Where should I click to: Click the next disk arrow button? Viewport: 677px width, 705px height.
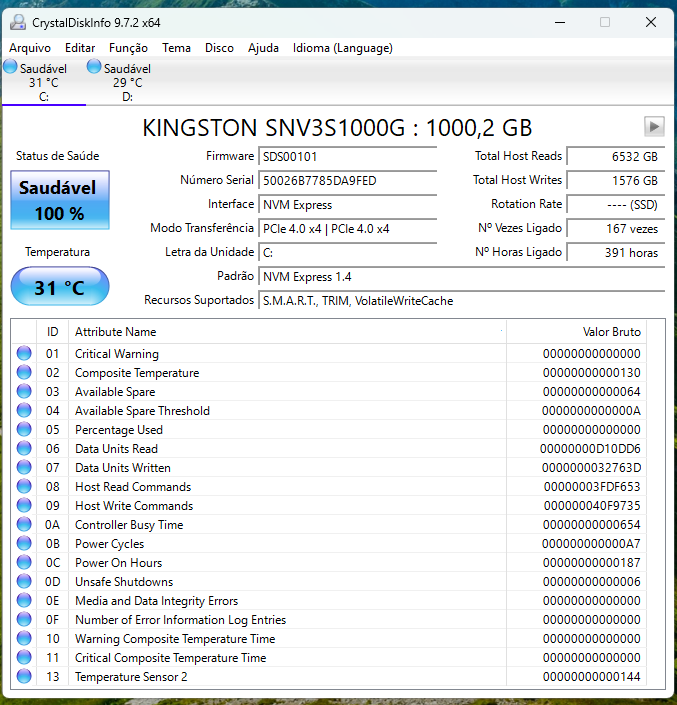(654, 126)
